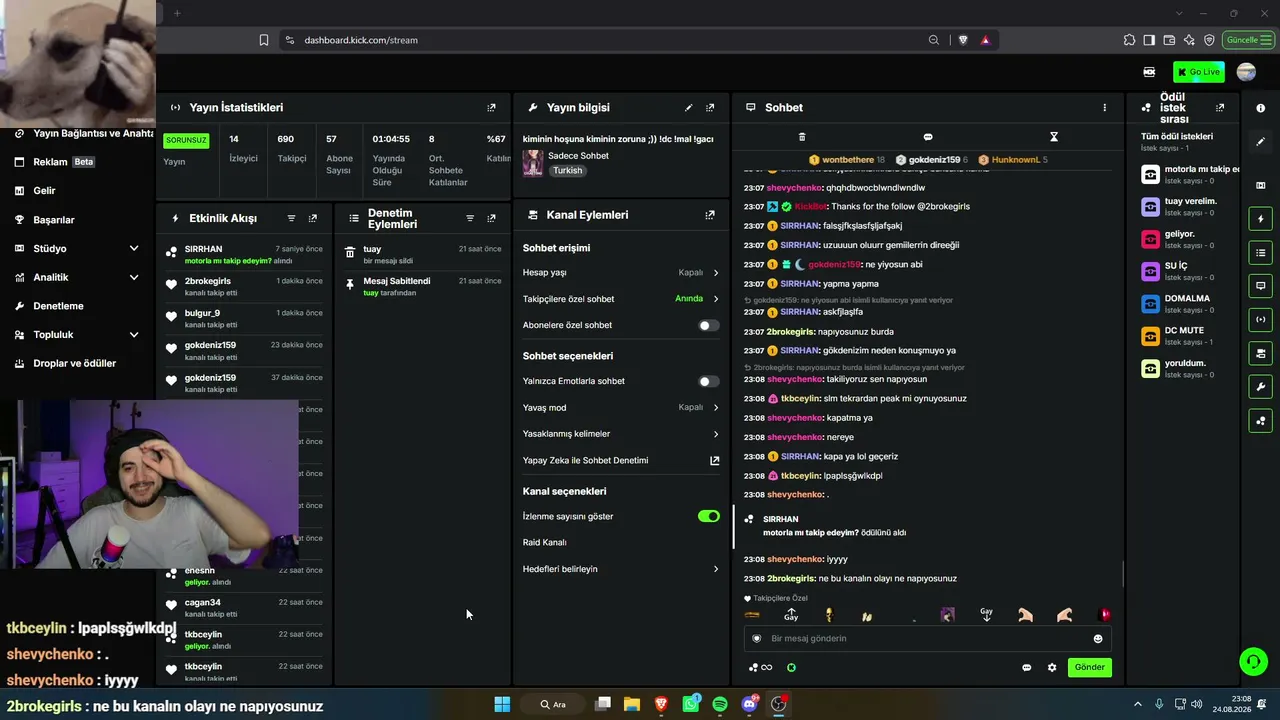Viewport: 1280px width, 720px height.
Task: Pop out the Yayın bilgisi panel
Action: pyautogui.click(x=710, y=107)
